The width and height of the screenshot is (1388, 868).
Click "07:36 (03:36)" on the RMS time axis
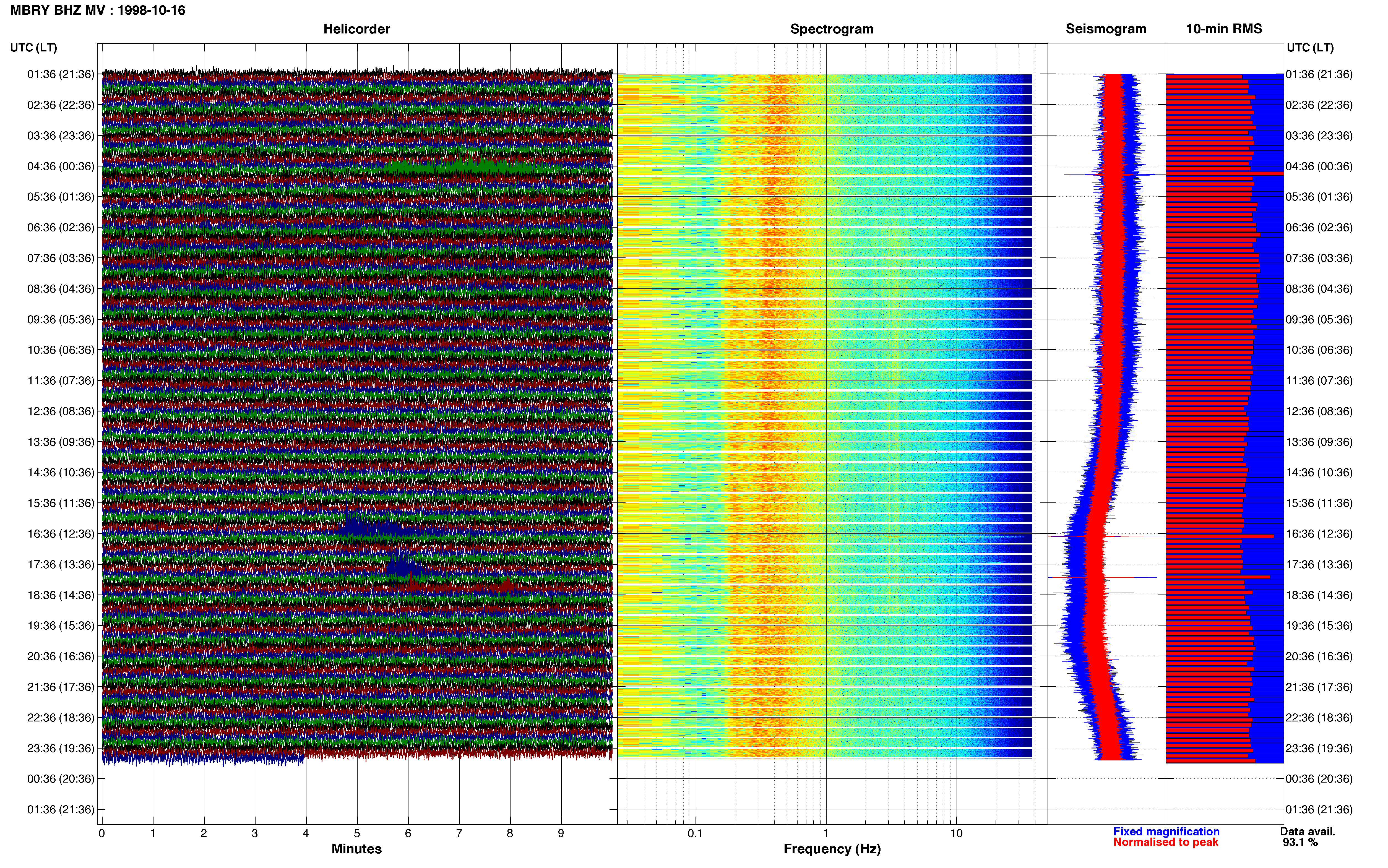coord(1319,258)
